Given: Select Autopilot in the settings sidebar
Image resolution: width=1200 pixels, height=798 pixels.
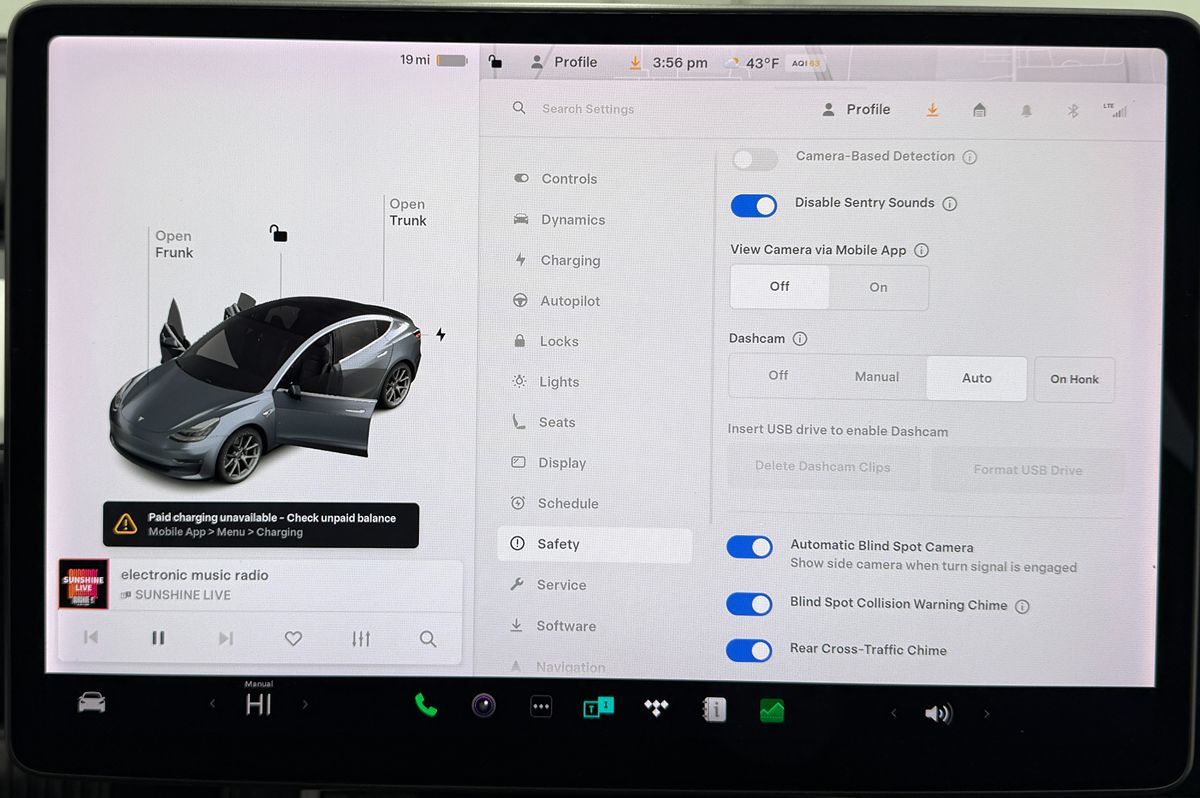Looking at the screenshot, I should point(570,301).
